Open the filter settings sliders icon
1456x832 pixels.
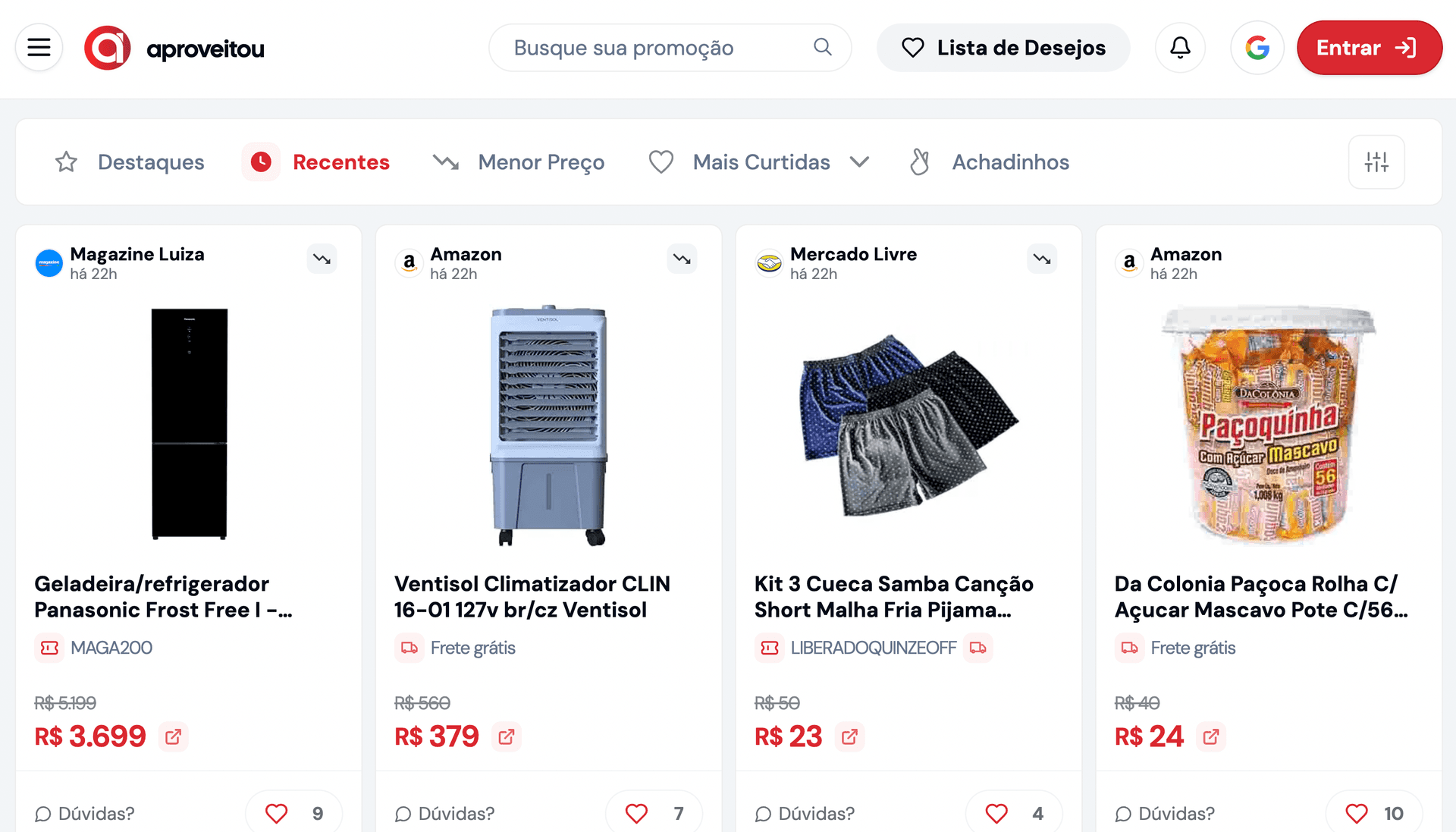(1376, 162)
